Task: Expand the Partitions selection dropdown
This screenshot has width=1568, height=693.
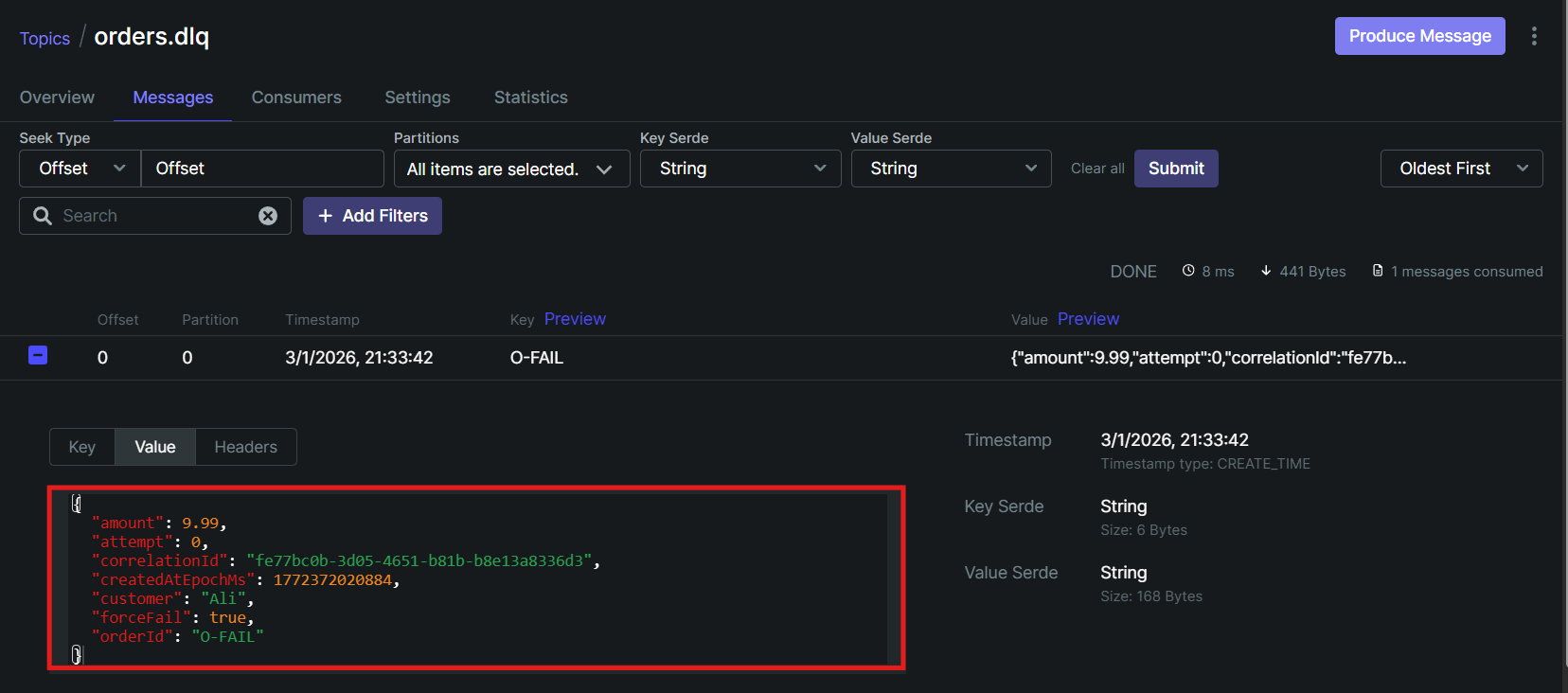Action: coord(511,169)
